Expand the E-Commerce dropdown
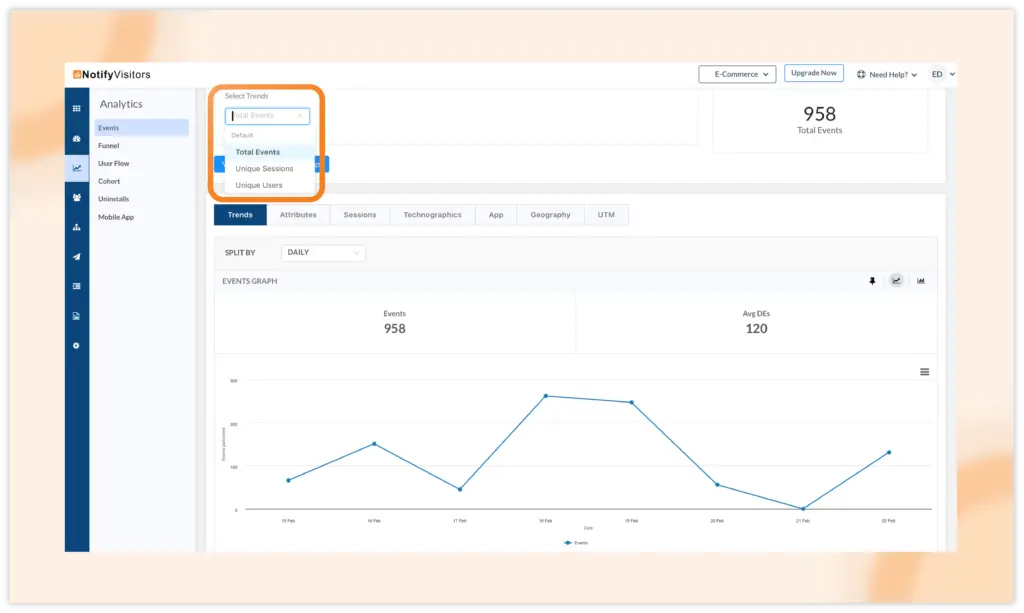Image resolution: width=1024 pixels, height=613 pixels. click(x=737, y=74)
